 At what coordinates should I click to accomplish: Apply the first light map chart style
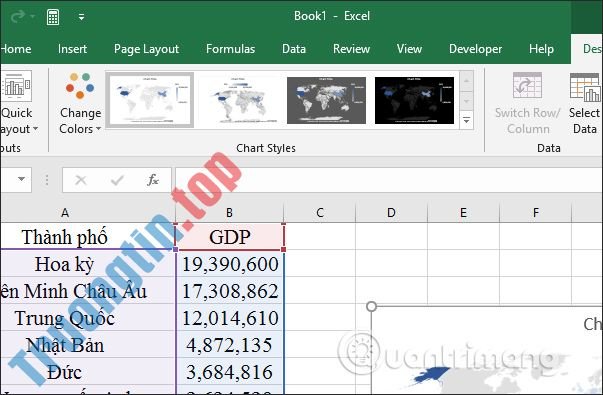click(x=150, y=100)
